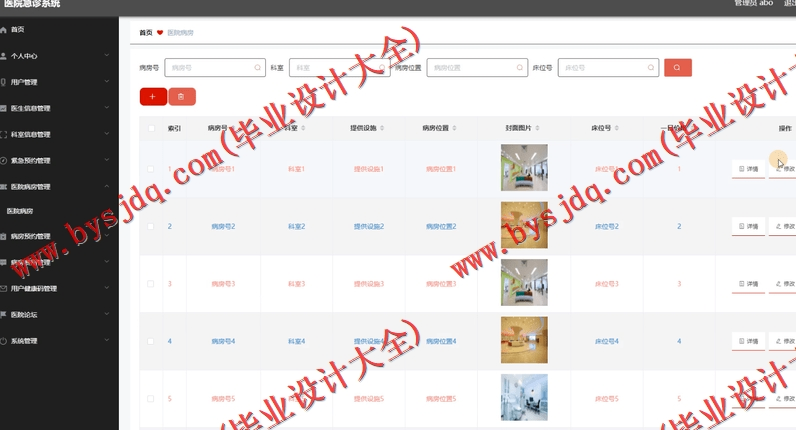Image resolution: width=796 pixels, height=430 pixels.
Task: Click the bracket icon beside 科室信息管理
Action: pyautogui.click(x=4, y=135)
